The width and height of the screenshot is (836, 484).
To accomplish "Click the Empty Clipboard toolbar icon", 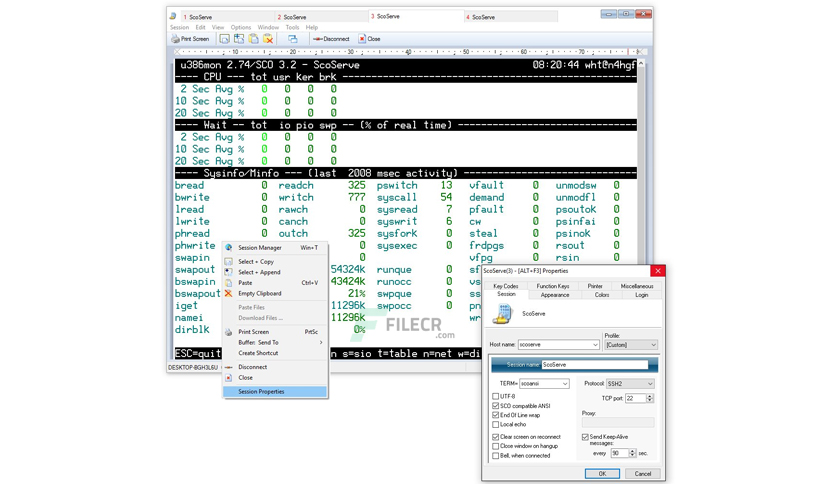I will click(x=268, y=39).
